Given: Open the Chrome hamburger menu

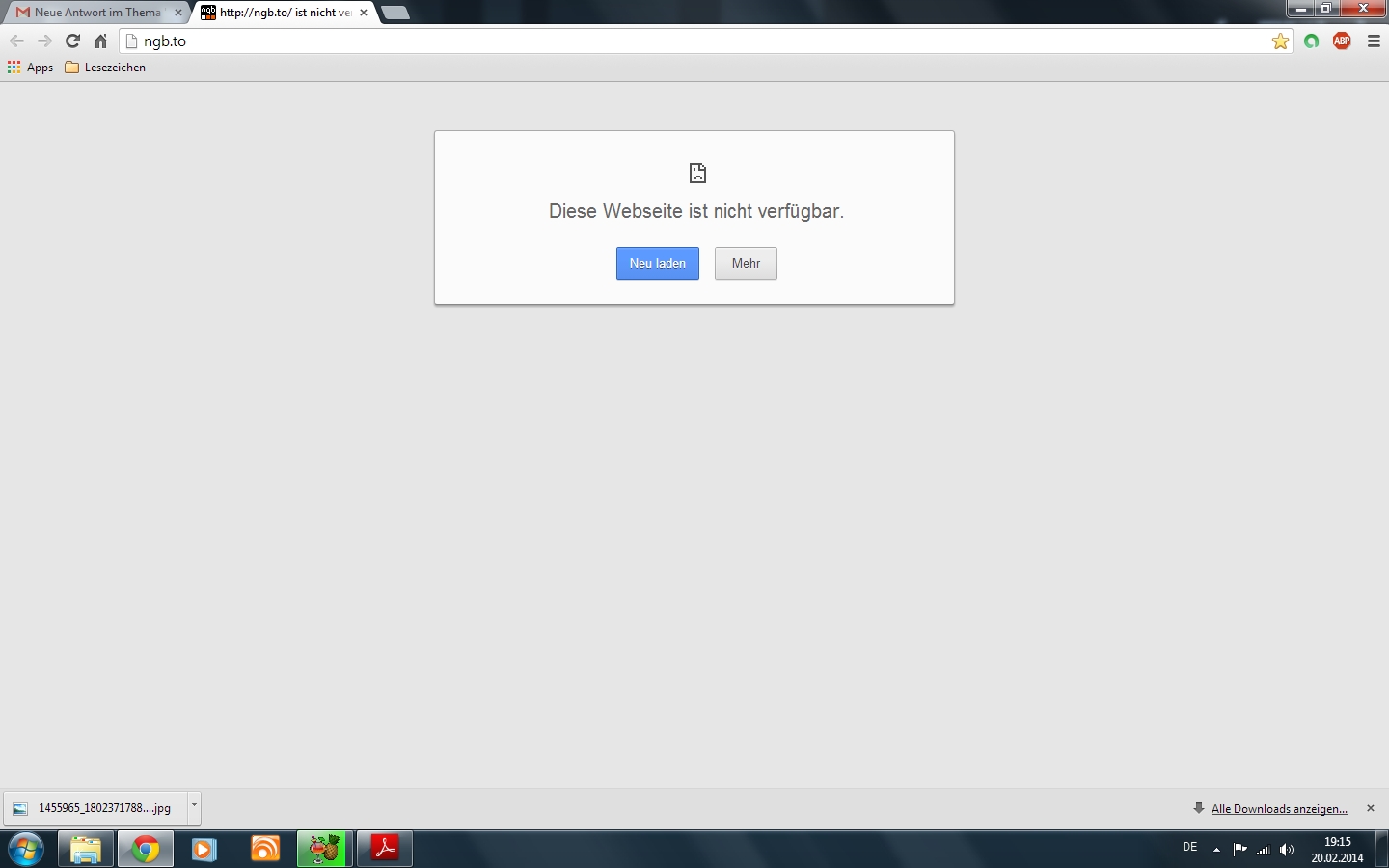Looking at the screenshot, I should [1374, 41].
